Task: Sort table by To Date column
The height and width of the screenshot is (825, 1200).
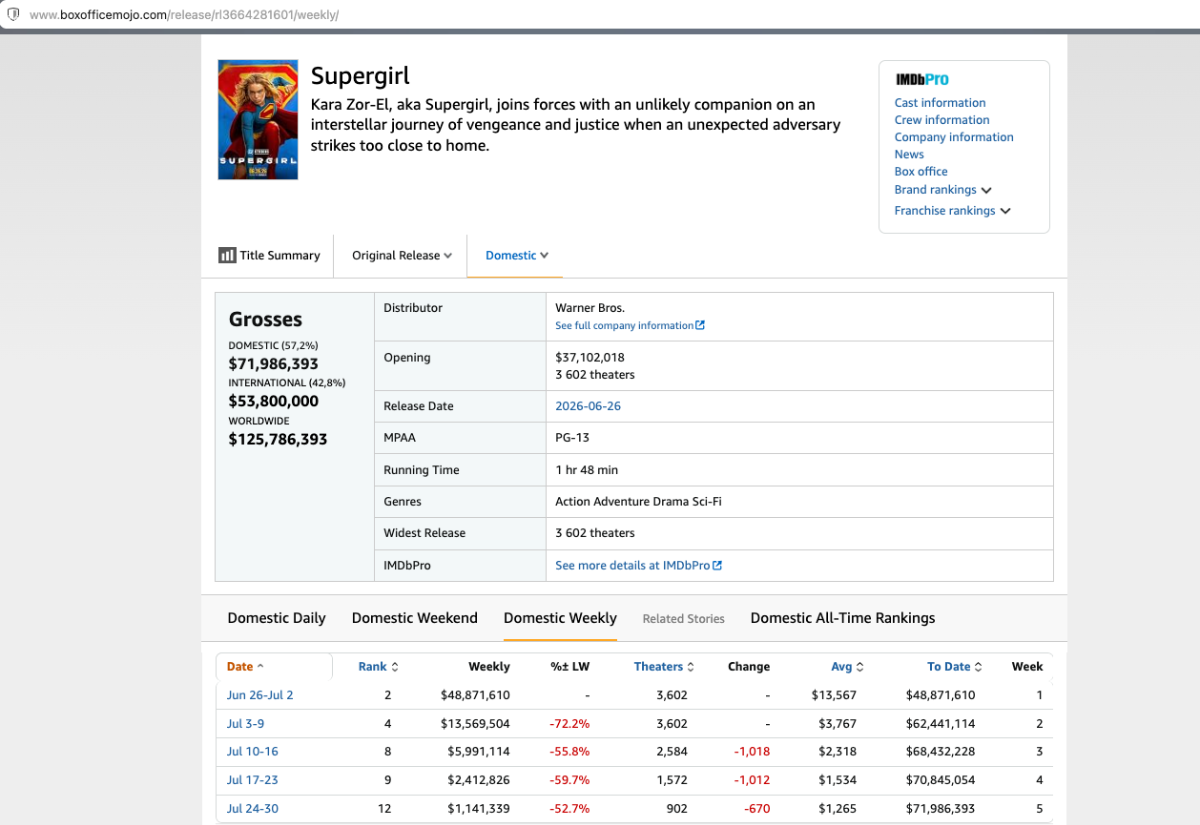Action: 955,666
